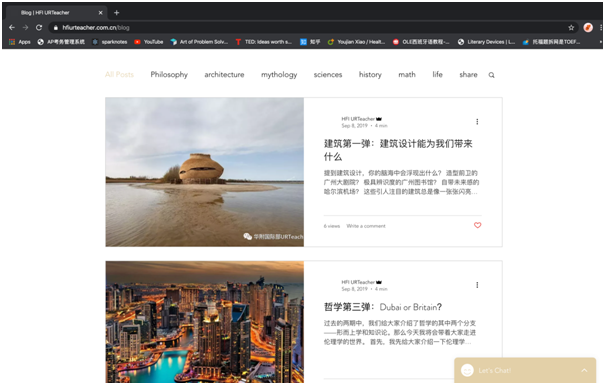Open the round building thumbnail image
Image resolution: width=605 pixels, height=385 pixels.
[x=204, y=172]
